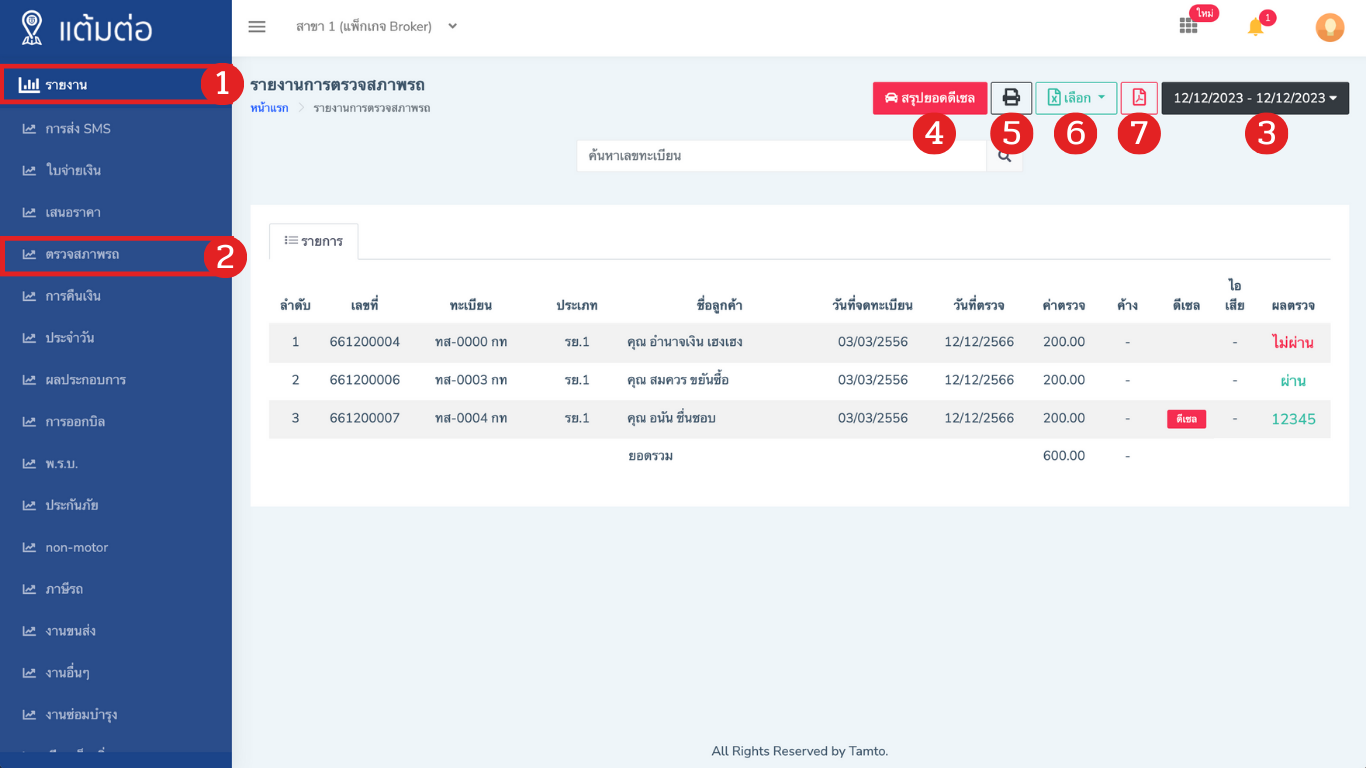Open the 12/12/2023 date range picker
Screen dimensions: 1366x768
click(1255, 98)
